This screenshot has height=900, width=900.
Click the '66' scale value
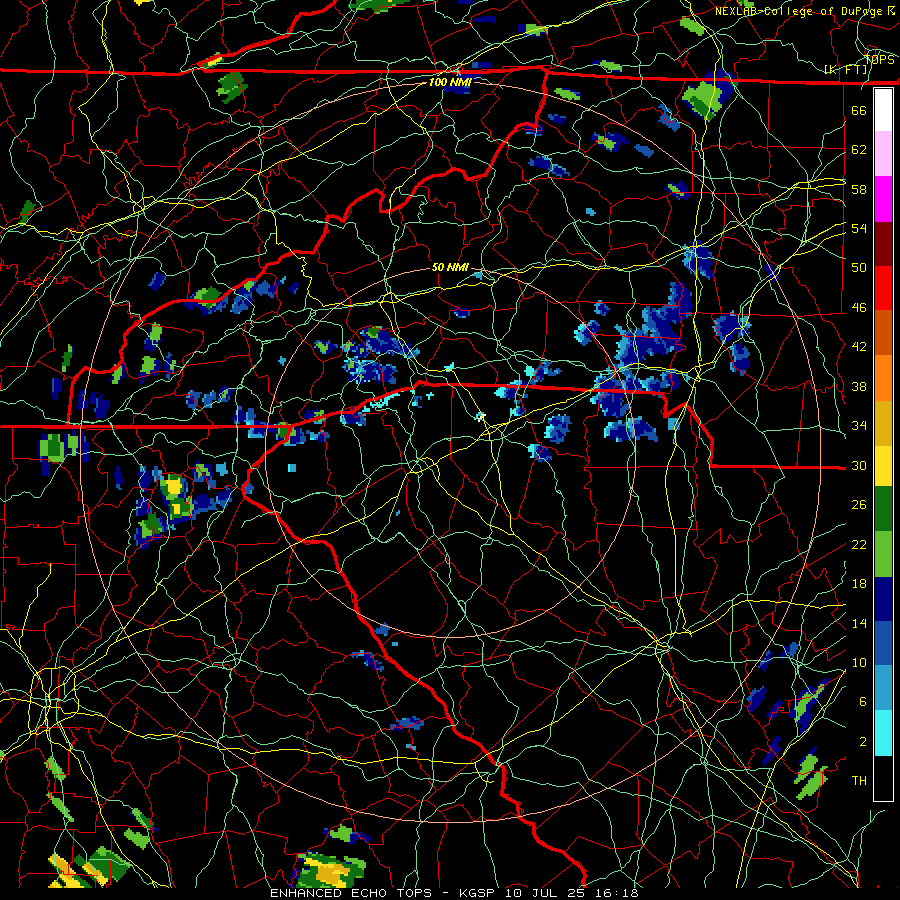pyautogui.click(x=859, y=110)
